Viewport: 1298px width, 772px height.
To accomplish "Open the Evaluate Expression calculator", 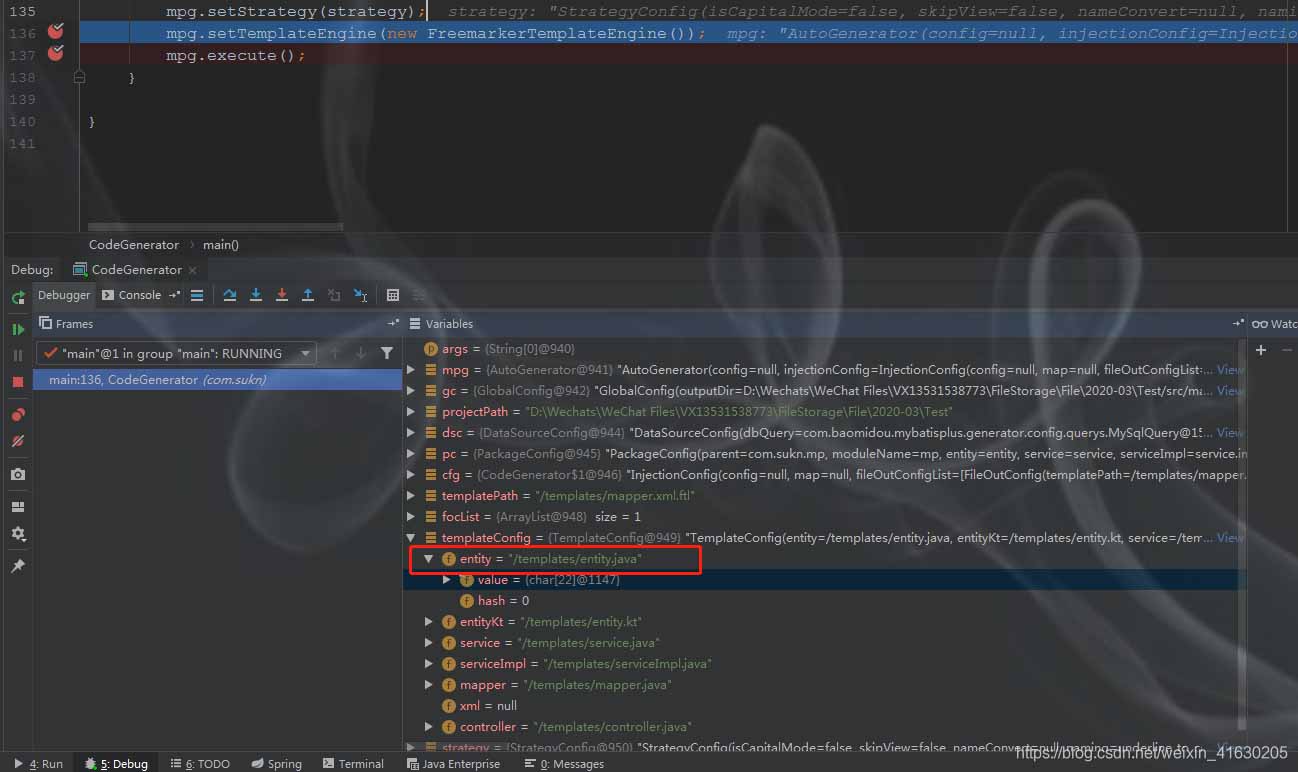I will coord(393,295).
